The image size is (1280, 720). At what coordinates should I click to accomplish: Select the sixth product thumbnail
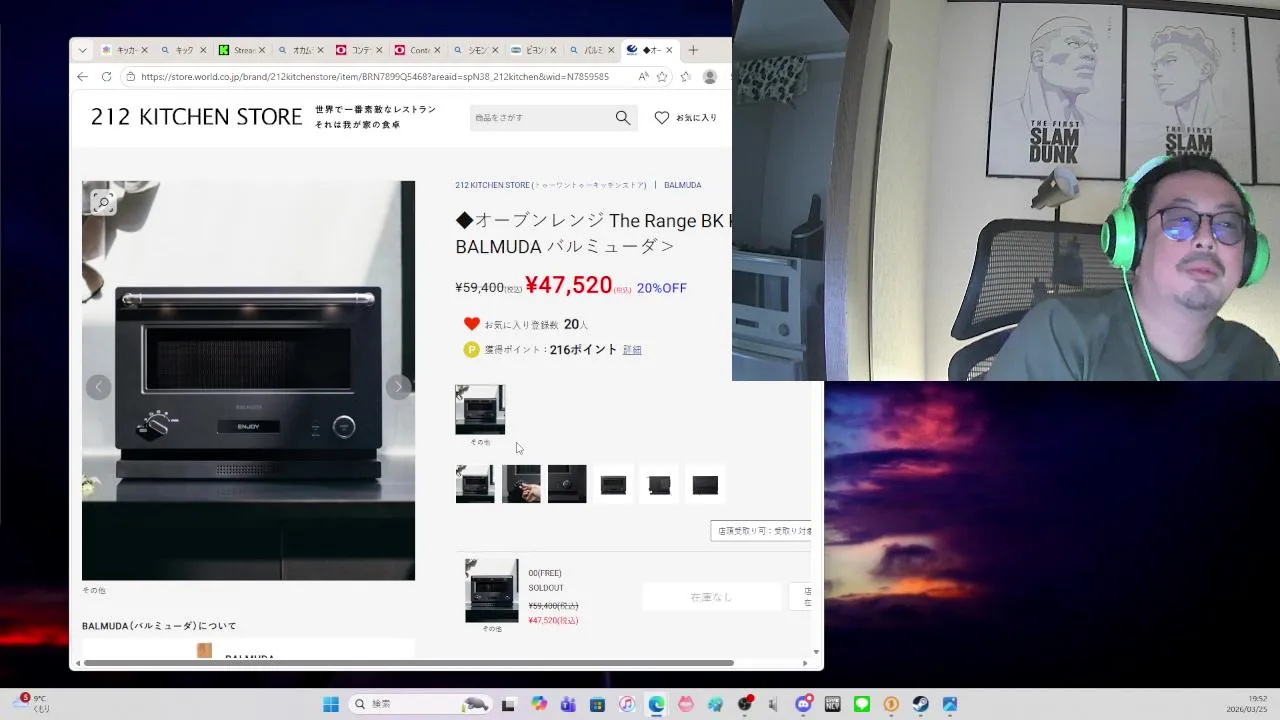coord(705,484)
